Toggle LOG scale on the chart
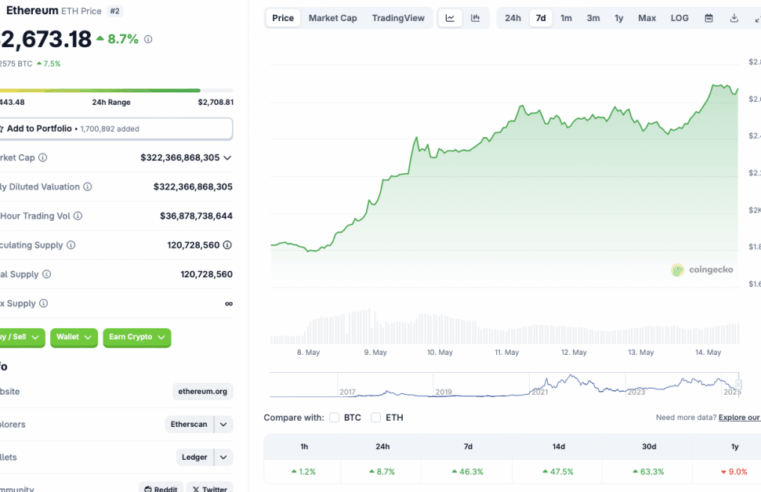 pos(679,18)
